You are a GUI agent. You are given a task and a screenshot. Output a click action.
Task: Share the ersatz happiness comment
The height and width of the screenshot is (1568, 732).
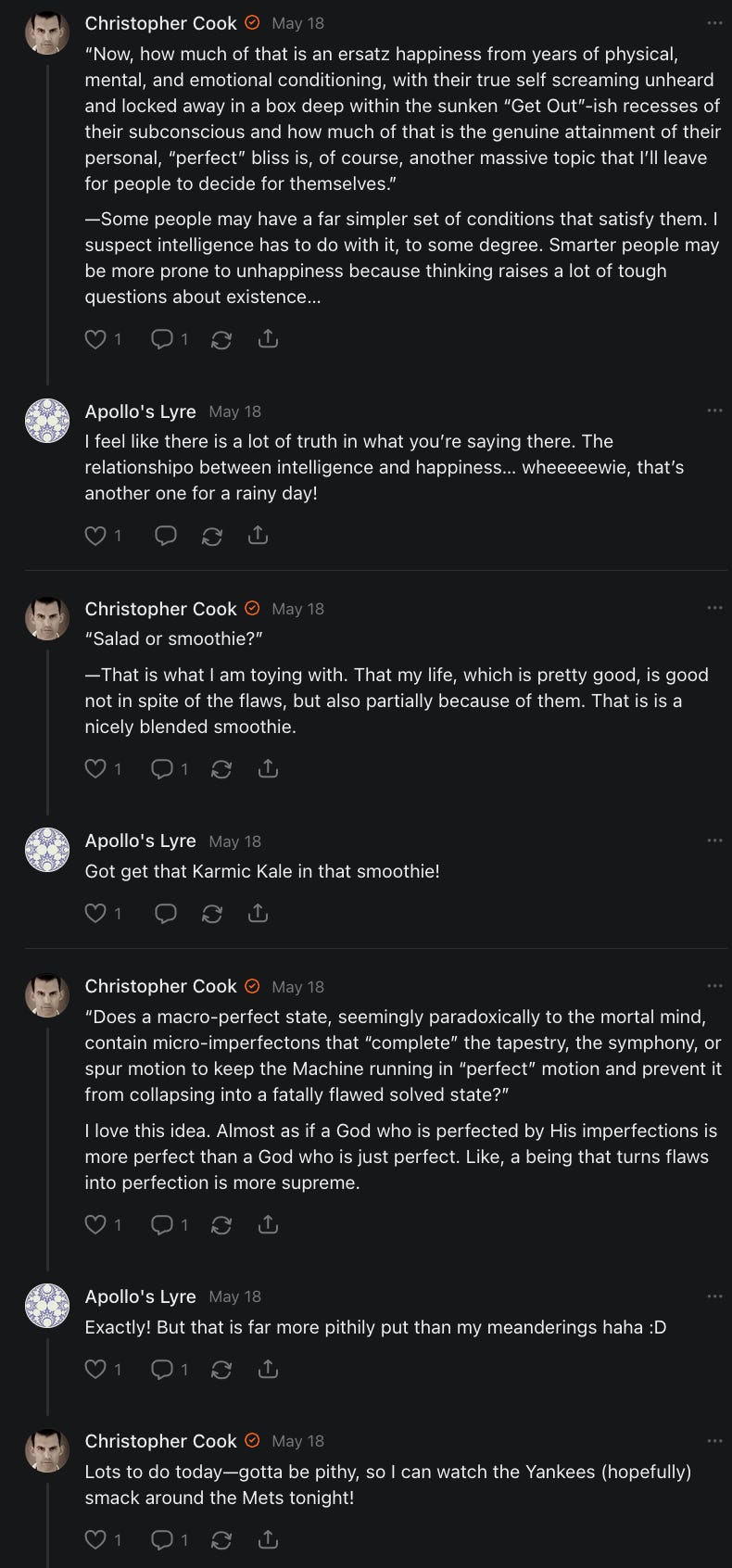[x=268, y=339]
